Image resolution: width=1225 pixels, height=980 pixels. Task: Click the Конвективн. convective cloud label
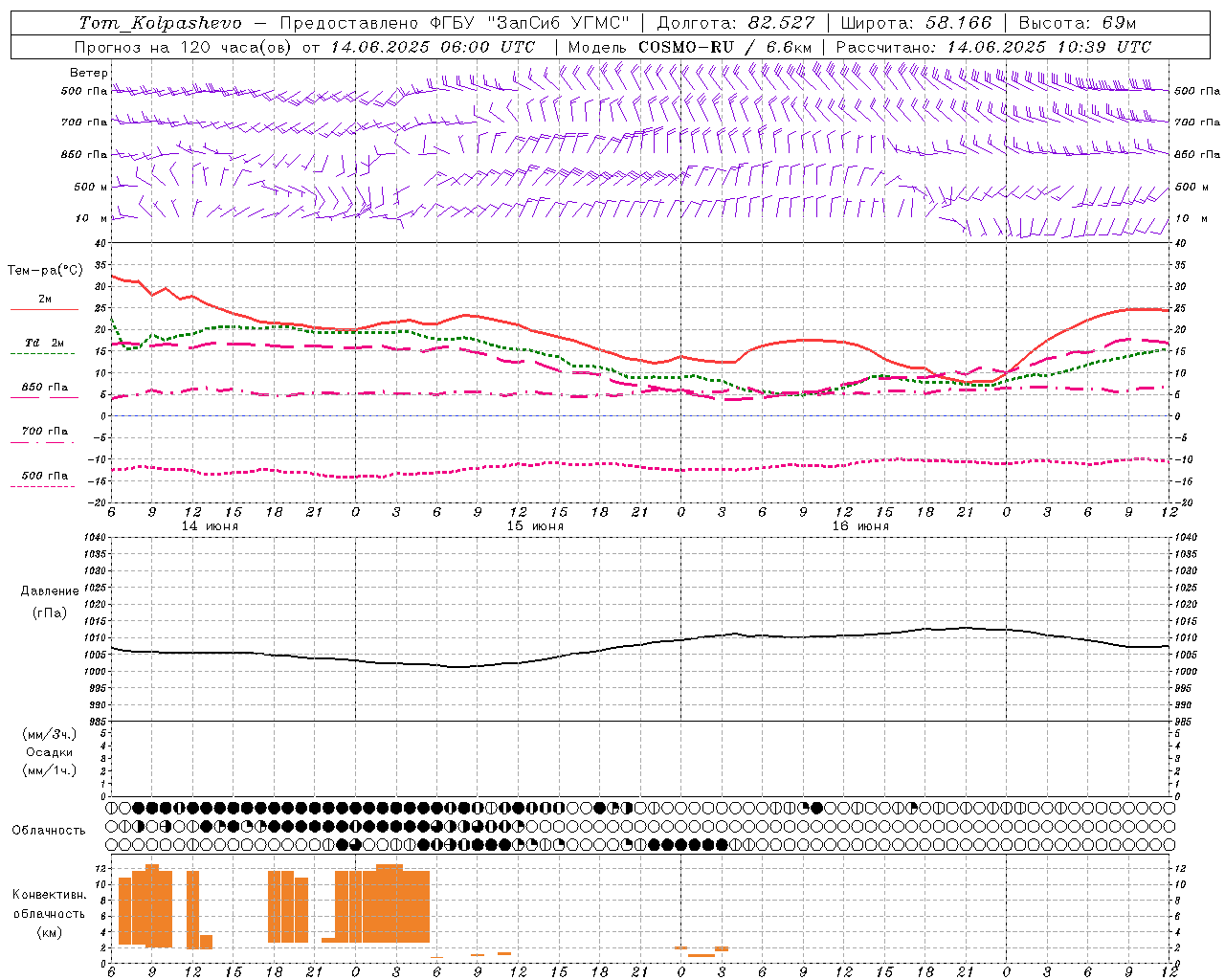click(49, 895)
